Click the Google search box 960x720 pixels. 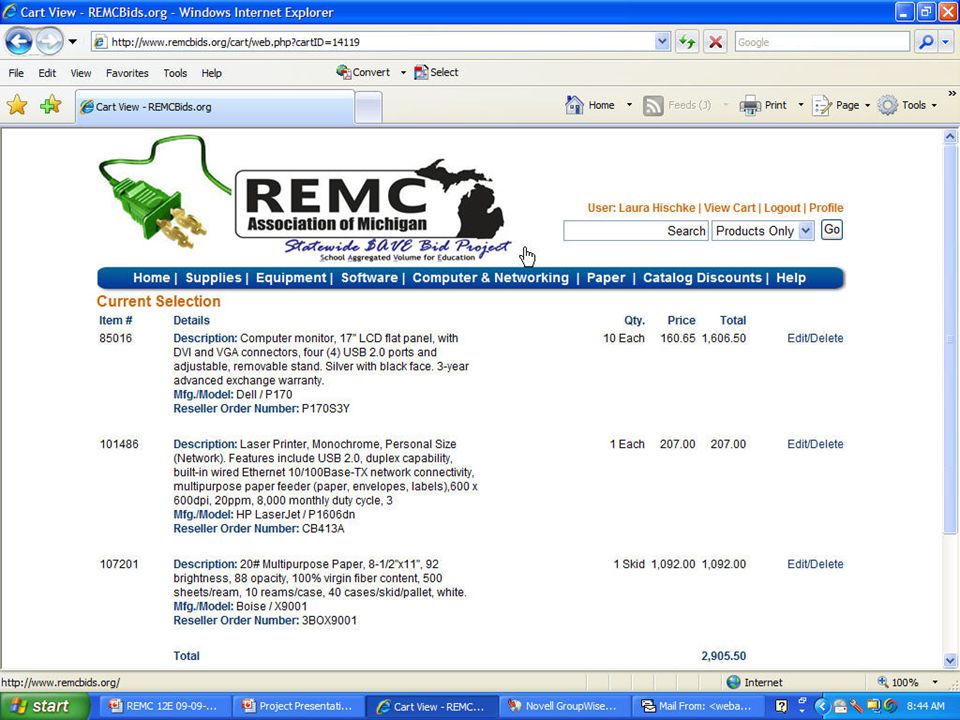click(x=822, y=42)
